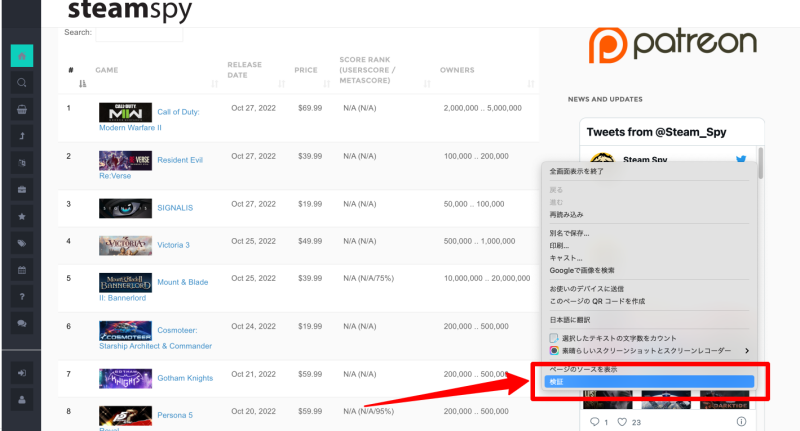Open the chat bubble sidebar icon
The width and height of the screenshot is (800, 431).
[21, 324]
